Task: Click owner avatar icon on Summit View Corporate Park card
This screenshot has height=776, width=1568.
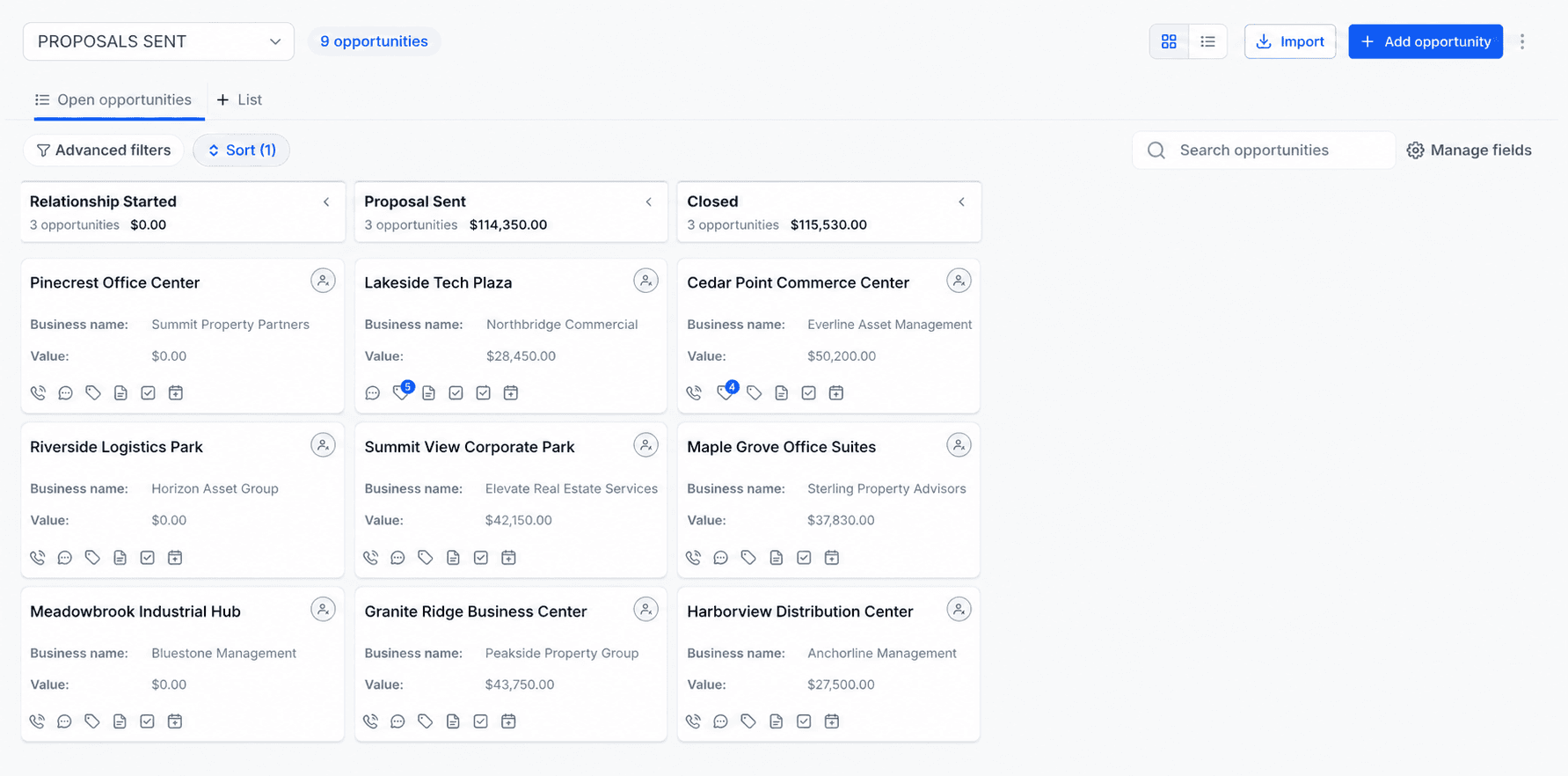Action: tap(645, 445)
